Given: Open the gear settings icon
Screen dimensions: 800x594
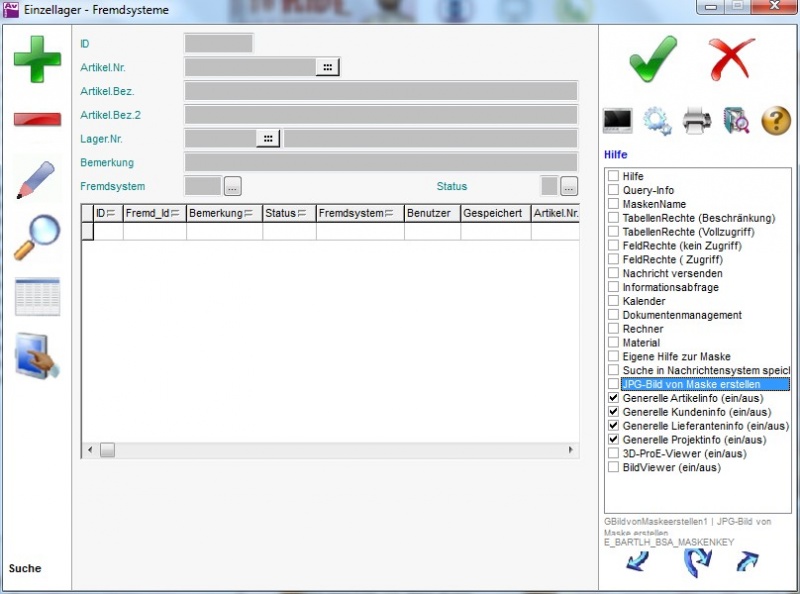Looking at the screenshot, I should [657, 121].
